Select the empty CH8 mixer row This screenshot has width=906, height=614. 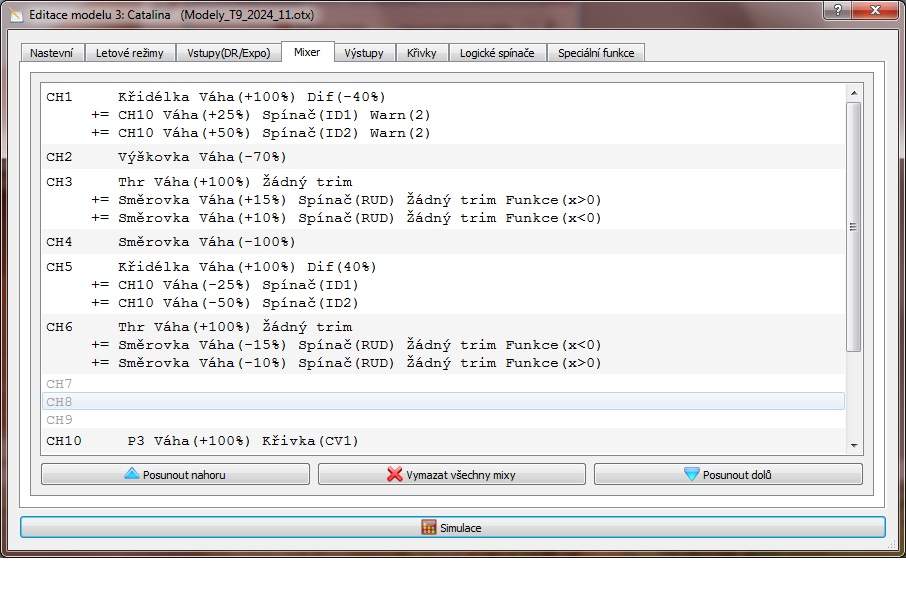[x=443, y=401]
